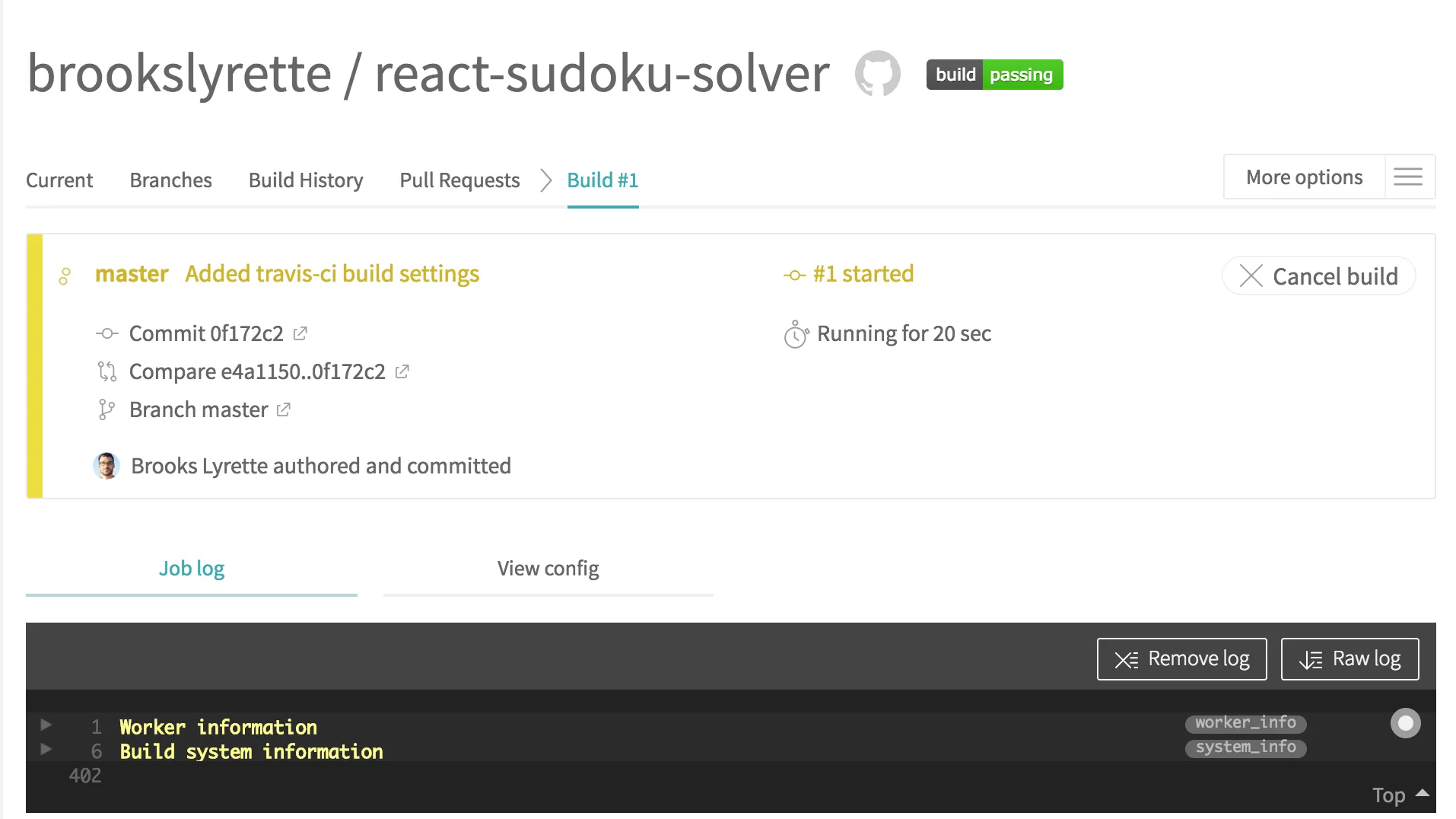
Task: Click the worker_info log tag
Action: 1245,722
